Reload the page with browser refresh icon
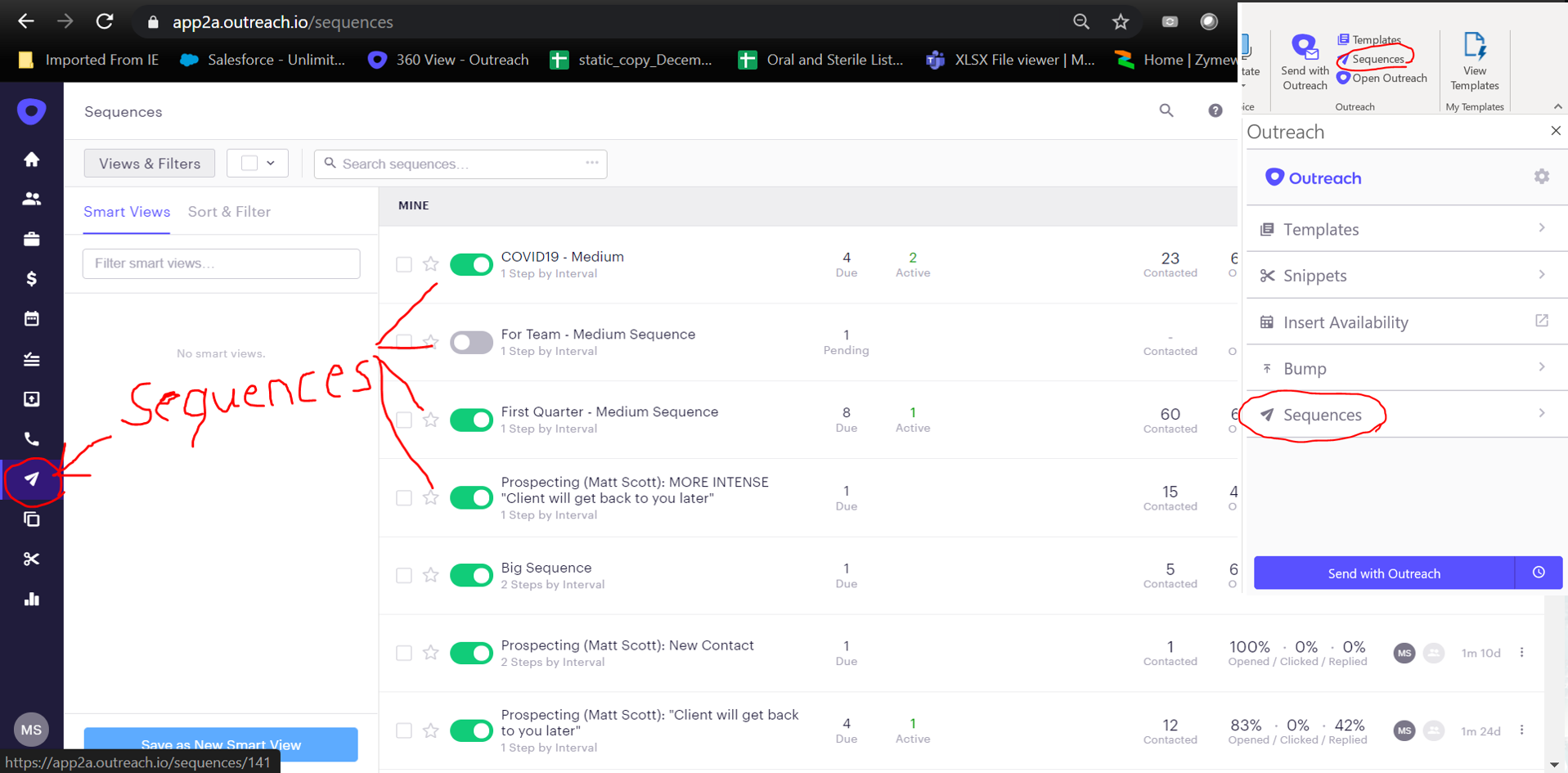The image size is (1568, 773). [x=105, y=21]
